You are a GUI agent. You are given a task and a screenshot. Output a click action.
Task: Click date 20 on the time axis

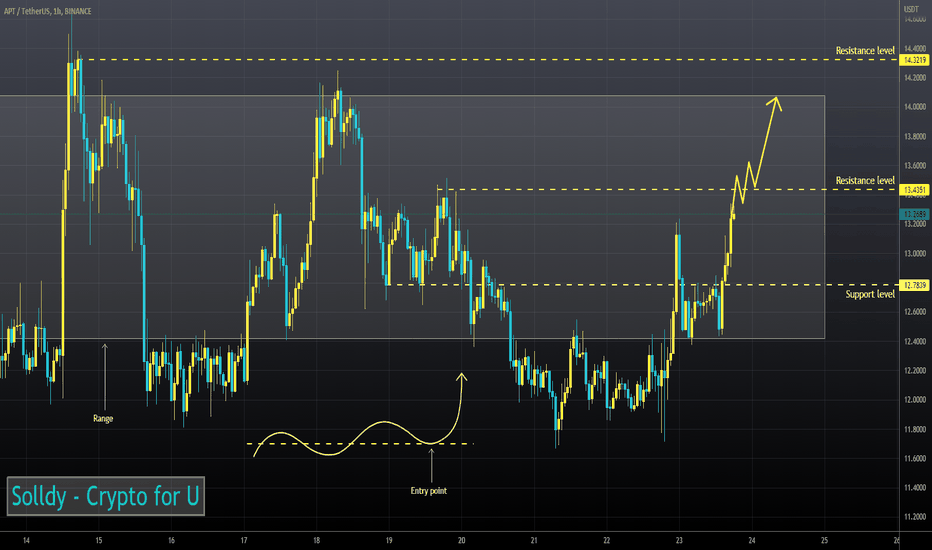[461, 540]
